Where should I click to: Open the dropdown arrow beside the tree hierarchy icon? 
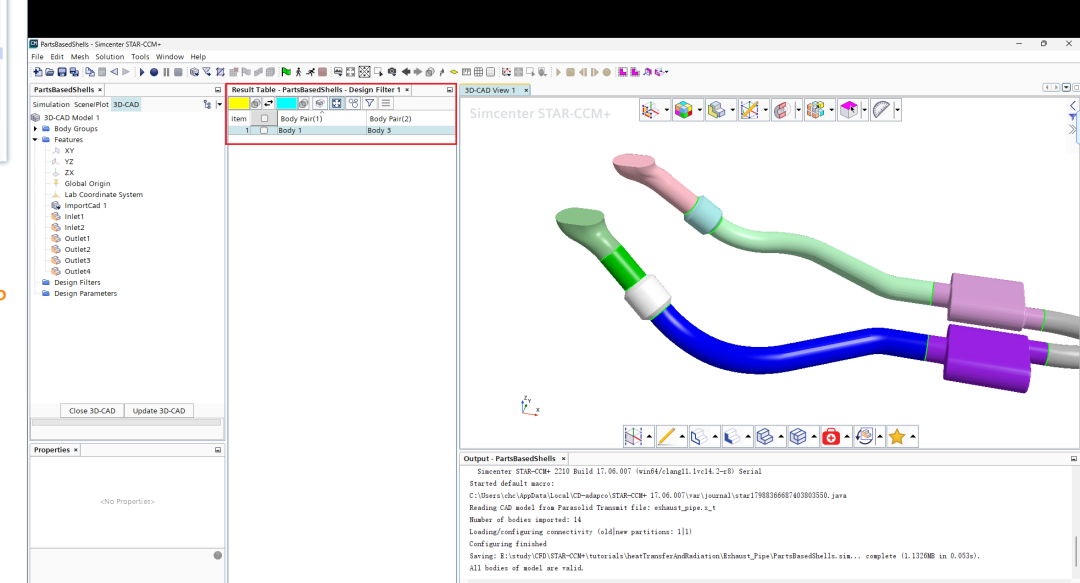219,104
